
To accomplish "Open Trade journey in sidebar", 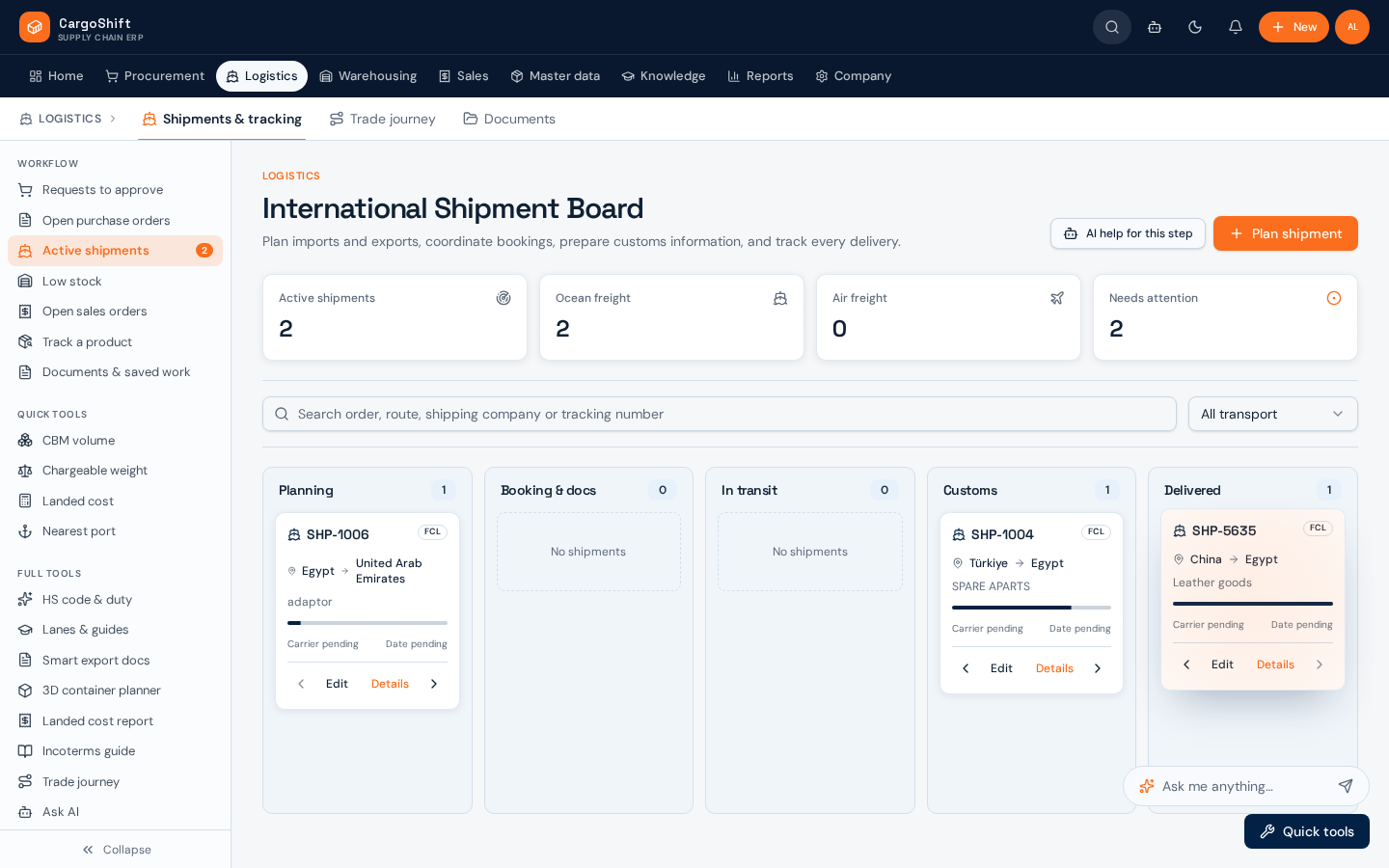I will [x=115, y=782].
